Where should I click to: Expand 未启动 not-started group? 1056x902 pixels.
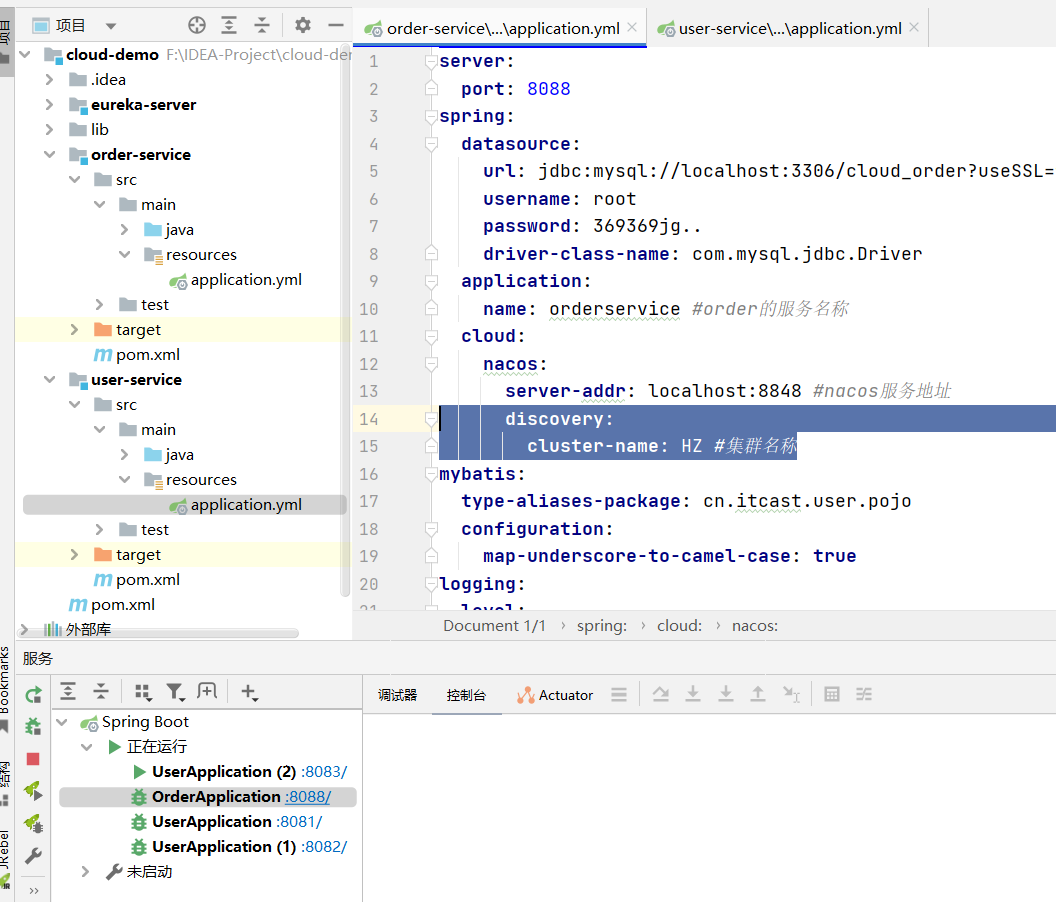click(x=85, y=872)
